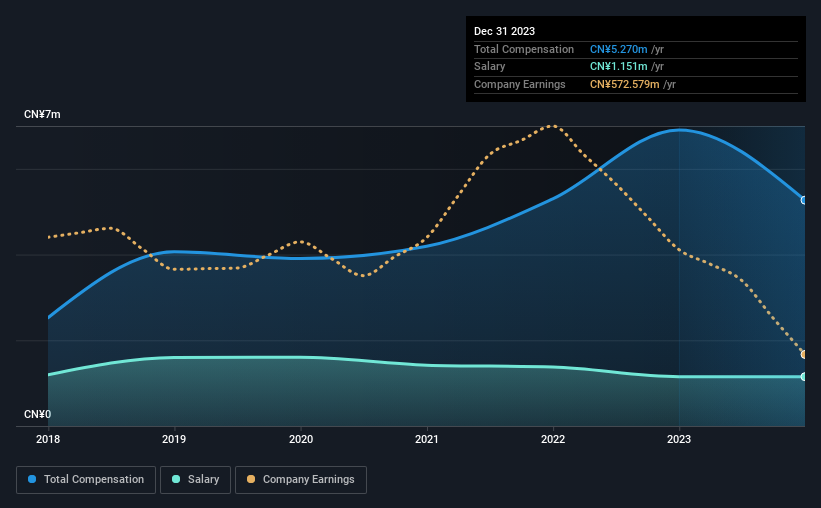821x508 pixels.
Task: Click the CN¥572.579m company earnings value
Action: pyautogui.click(x=625, y=84)
